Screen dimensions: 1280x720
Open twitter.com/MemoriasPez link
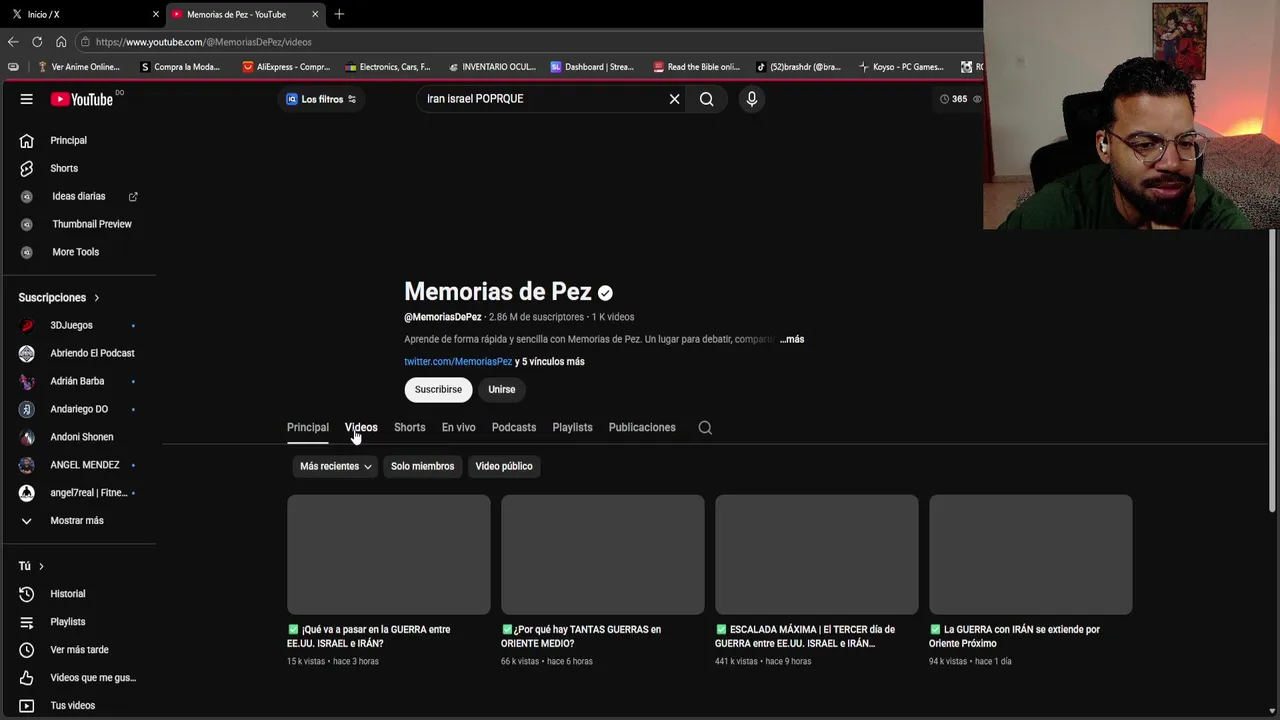coord(458,361)
